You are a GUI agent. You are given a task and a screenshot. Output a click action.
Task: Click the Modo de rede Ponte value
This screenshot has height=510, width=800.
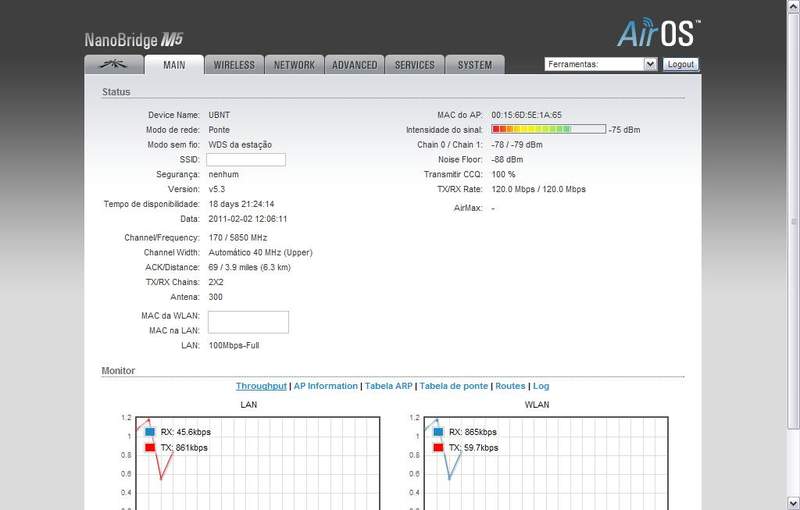tap(219, 130)
